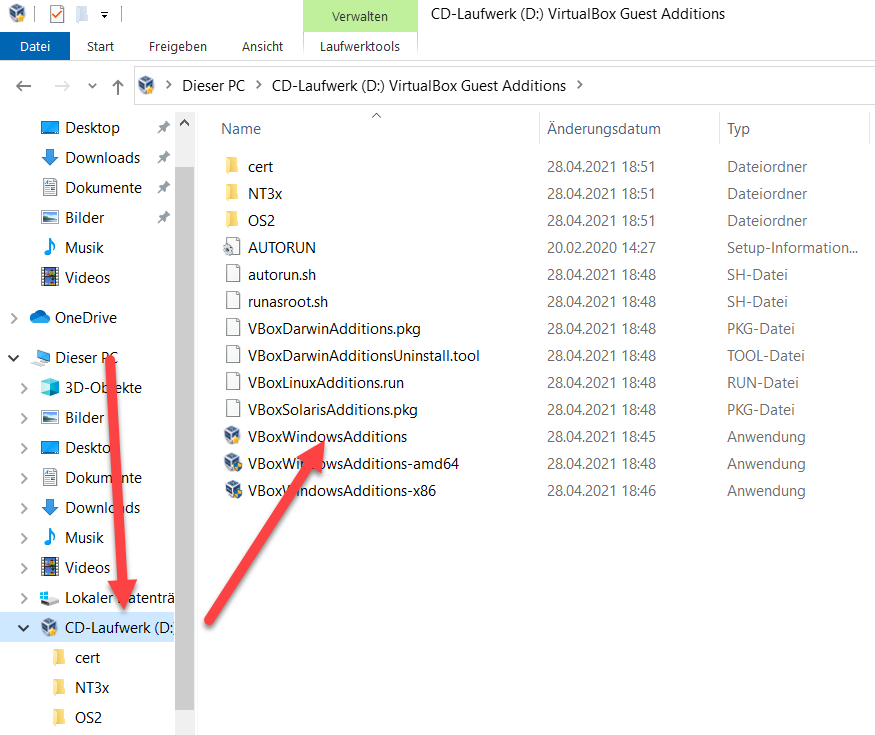The image size is (875, 735).
Task: Select the VBoxWindowsAdditions-amd64 application
Action: pos(353,463)
